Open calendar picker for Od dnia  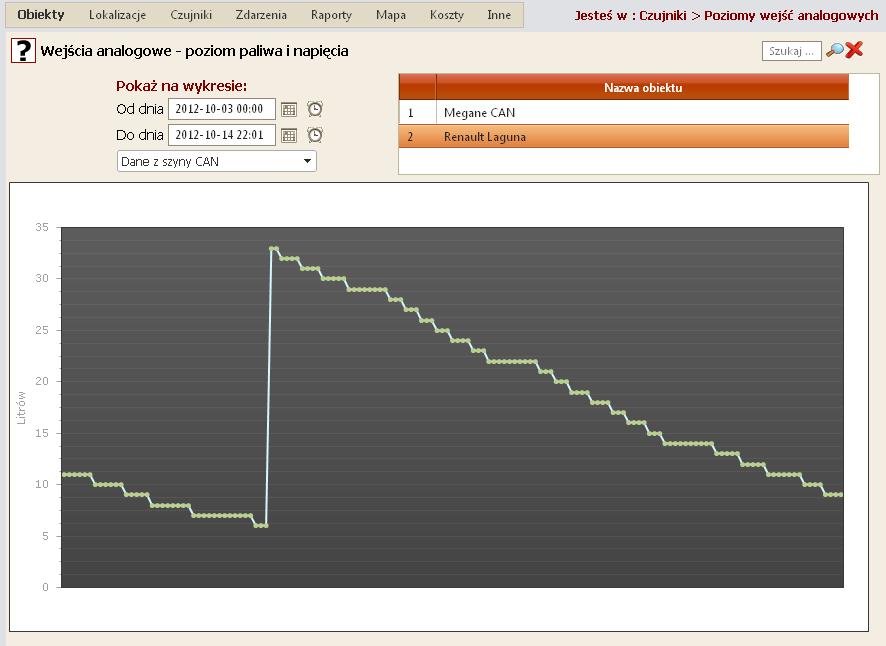click(x=289, y=109)
